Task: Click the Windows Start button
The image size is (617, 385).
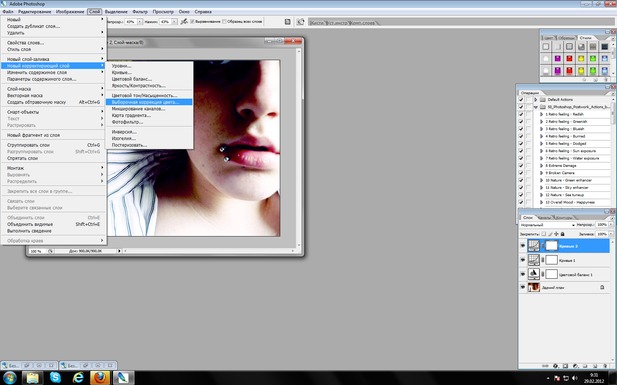Action: tap(9, 378)
